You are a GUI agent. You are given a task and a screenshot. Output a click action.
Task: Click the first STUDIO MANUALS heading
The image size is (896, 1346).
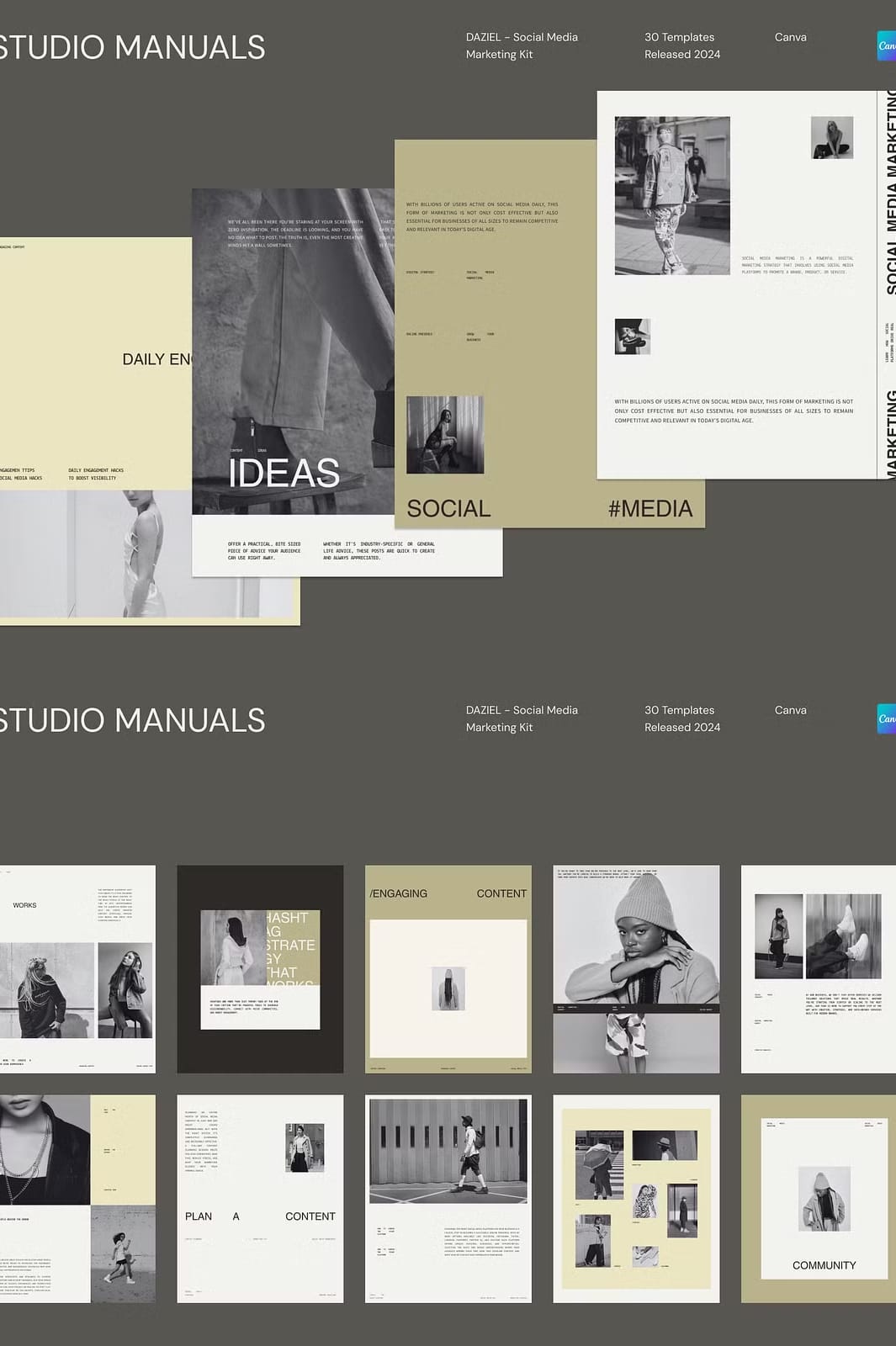coord(132,47)
